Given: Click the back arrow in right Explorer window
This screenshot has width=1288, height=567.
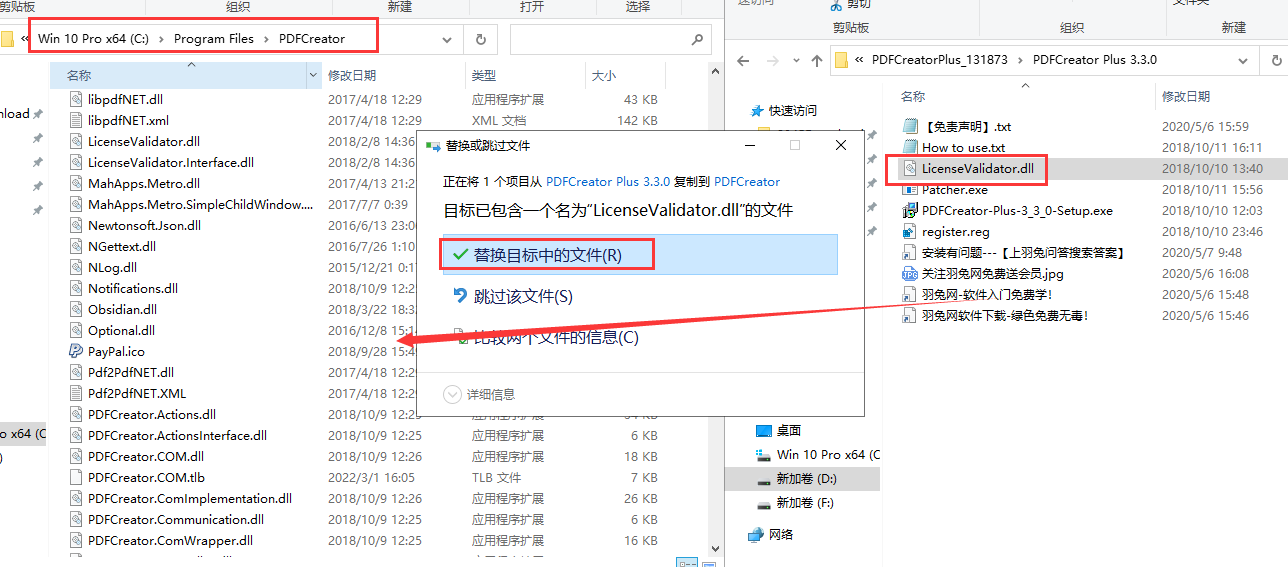Looking at the screenshot, I should [x=743, y=60].
